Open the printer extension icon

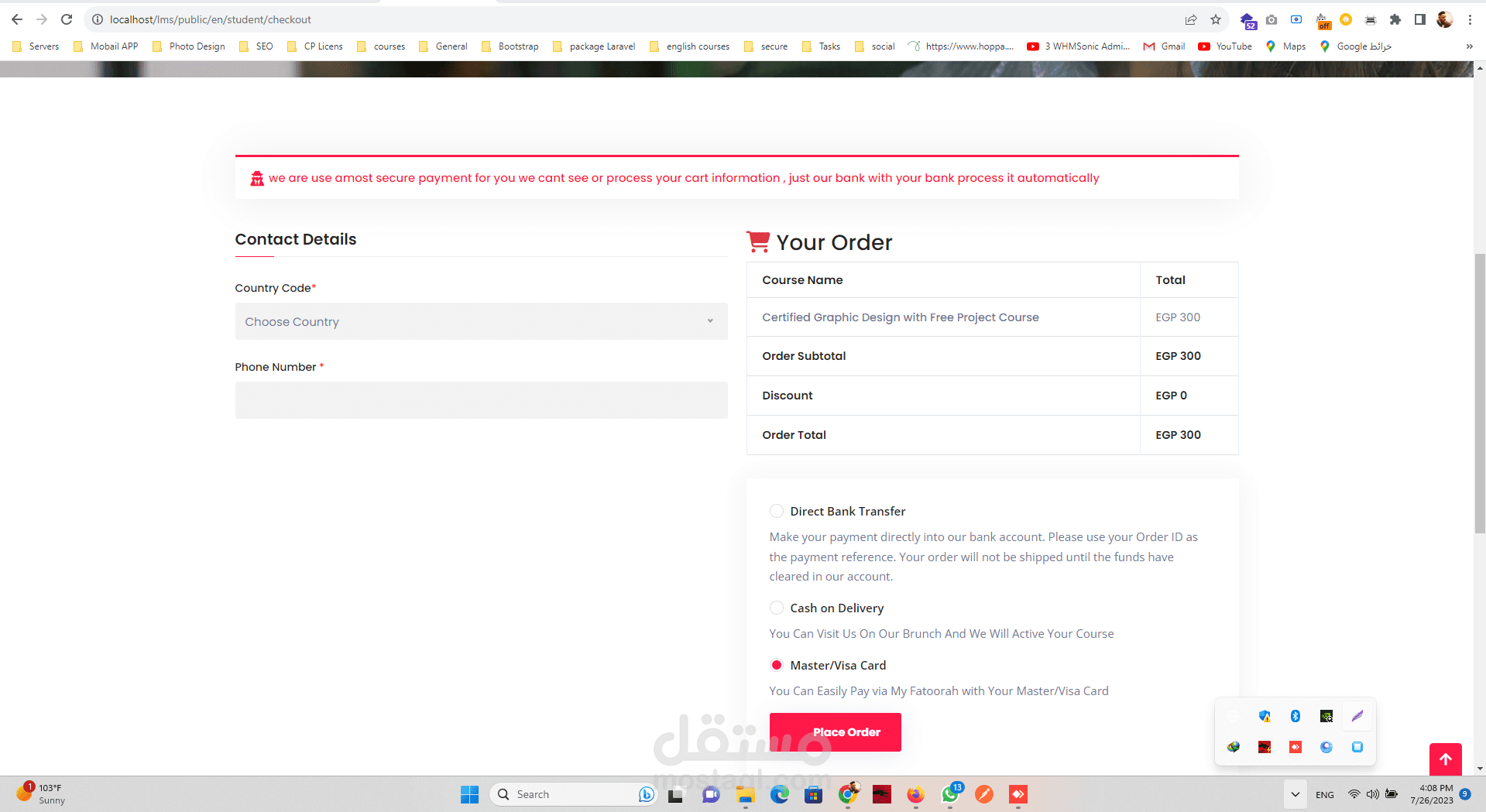pyautogui.click(x=1371, y=19)
